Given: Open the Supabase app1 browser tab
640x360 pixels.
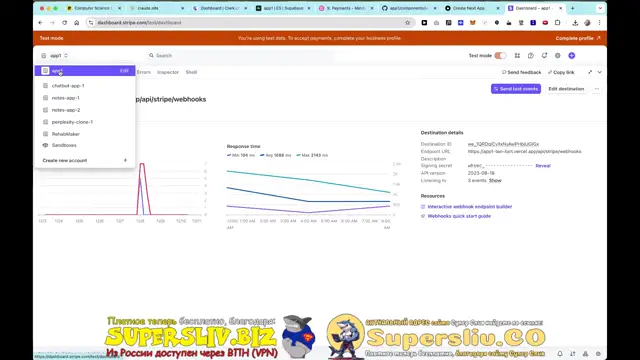Looking at the screenshot, I should [282, 8].
